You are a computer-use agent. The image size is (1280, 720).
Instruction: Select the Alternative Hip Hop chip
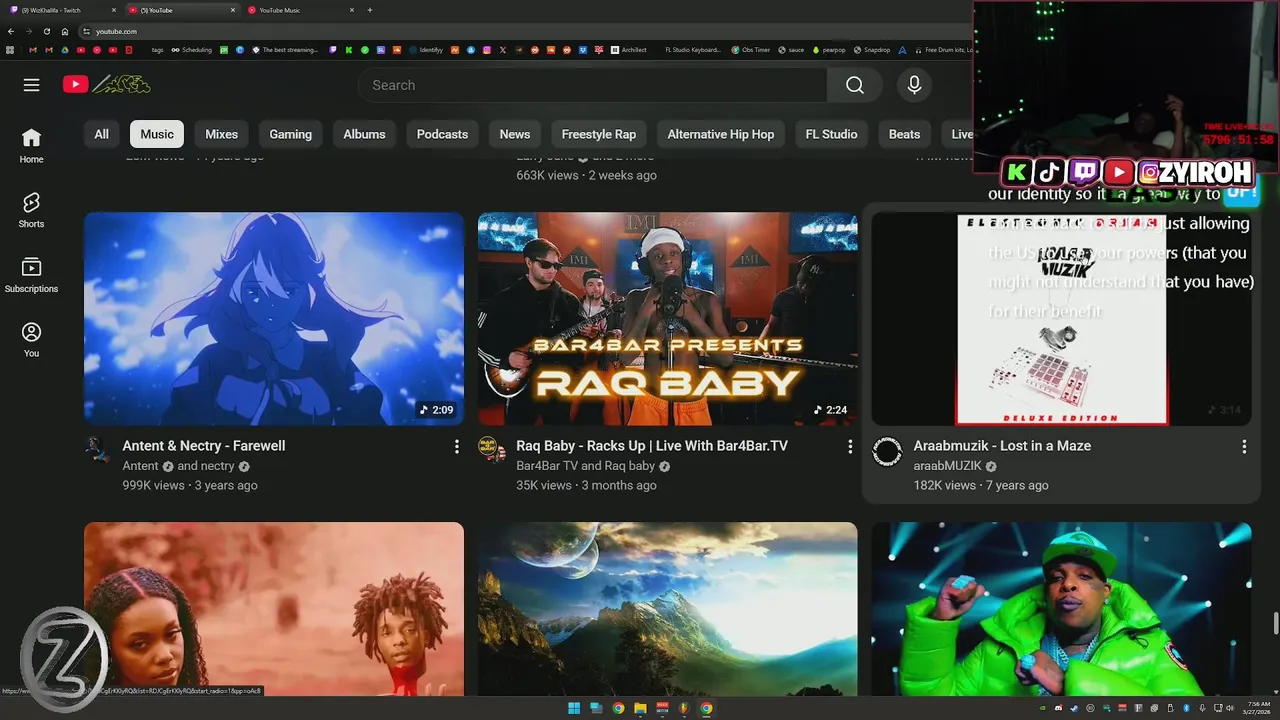coord(721,134)
